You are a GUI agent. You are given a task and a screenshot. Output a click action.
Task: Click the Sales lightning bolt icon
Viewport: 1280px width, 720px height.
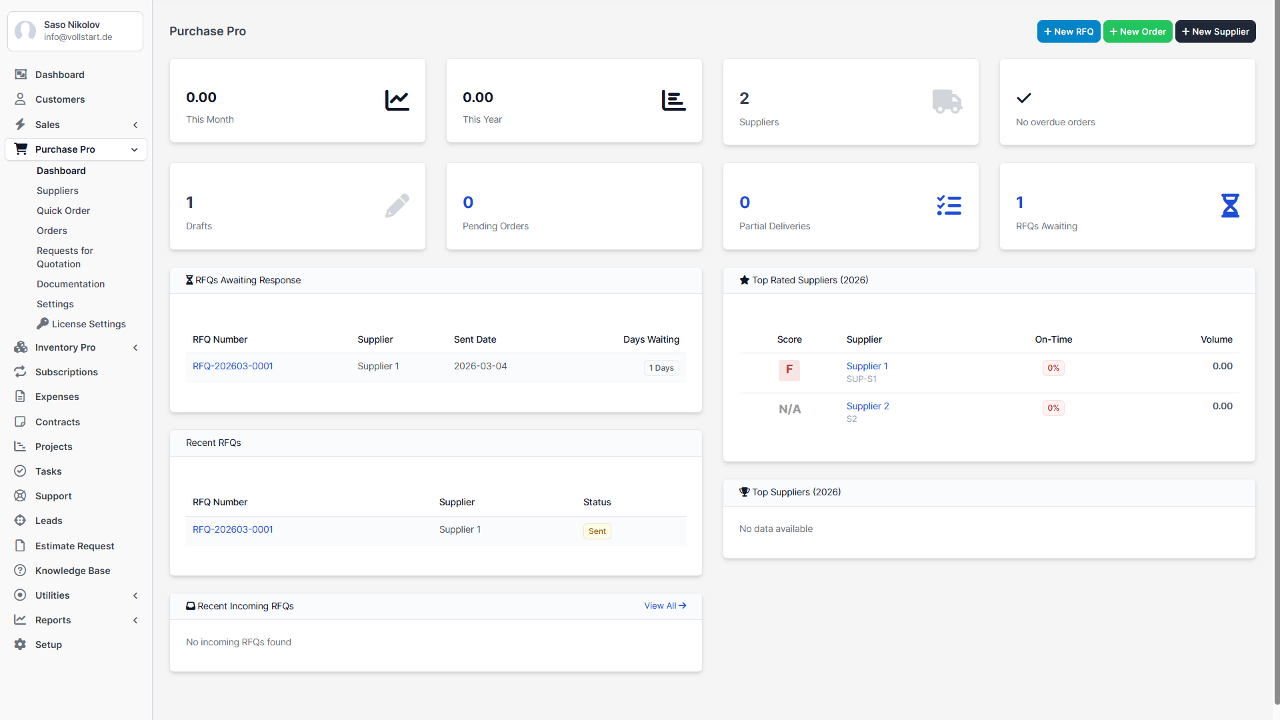(20, 124)
